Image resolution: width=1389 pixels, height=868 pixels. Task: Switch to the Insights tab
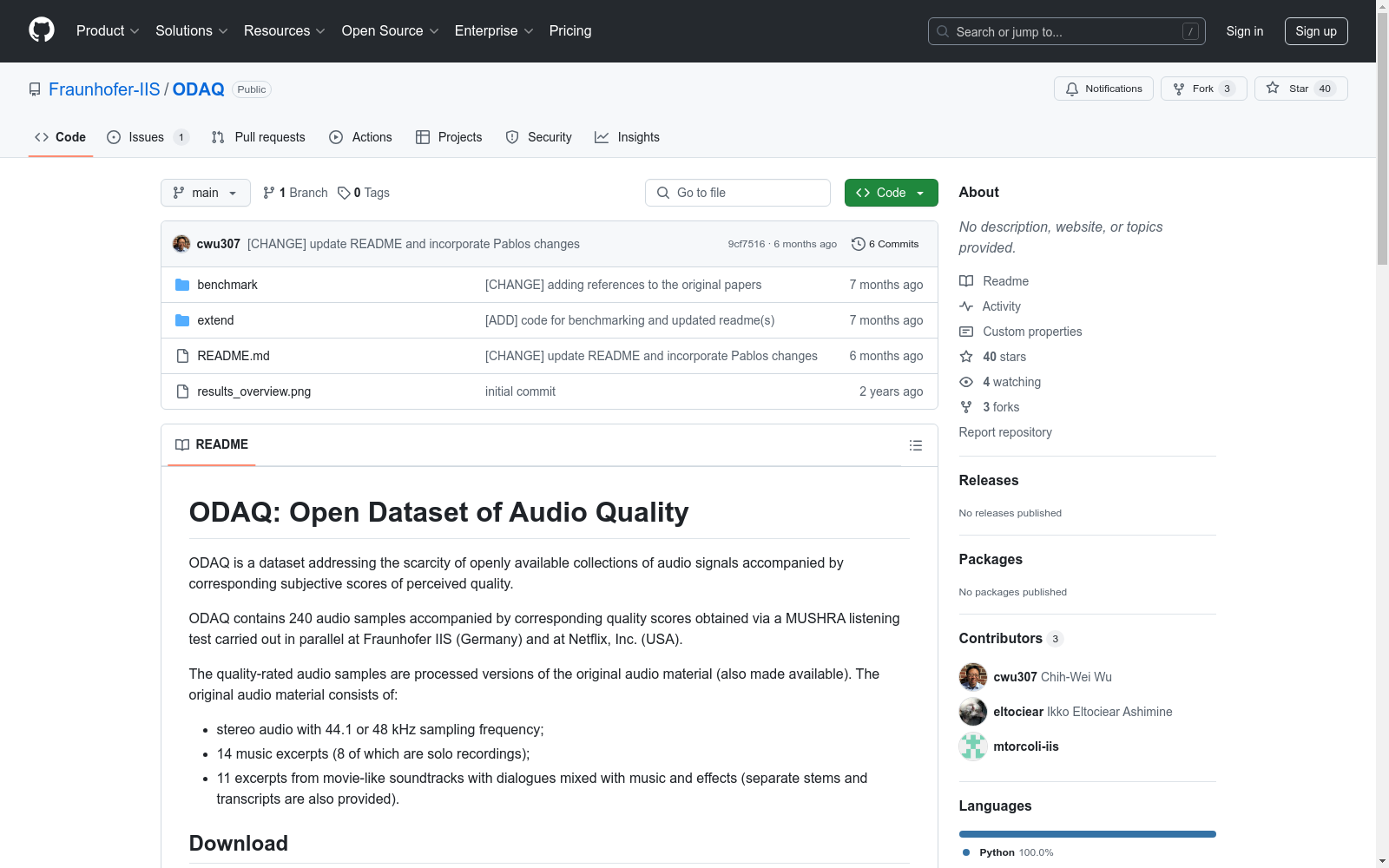tap(627, 137)
